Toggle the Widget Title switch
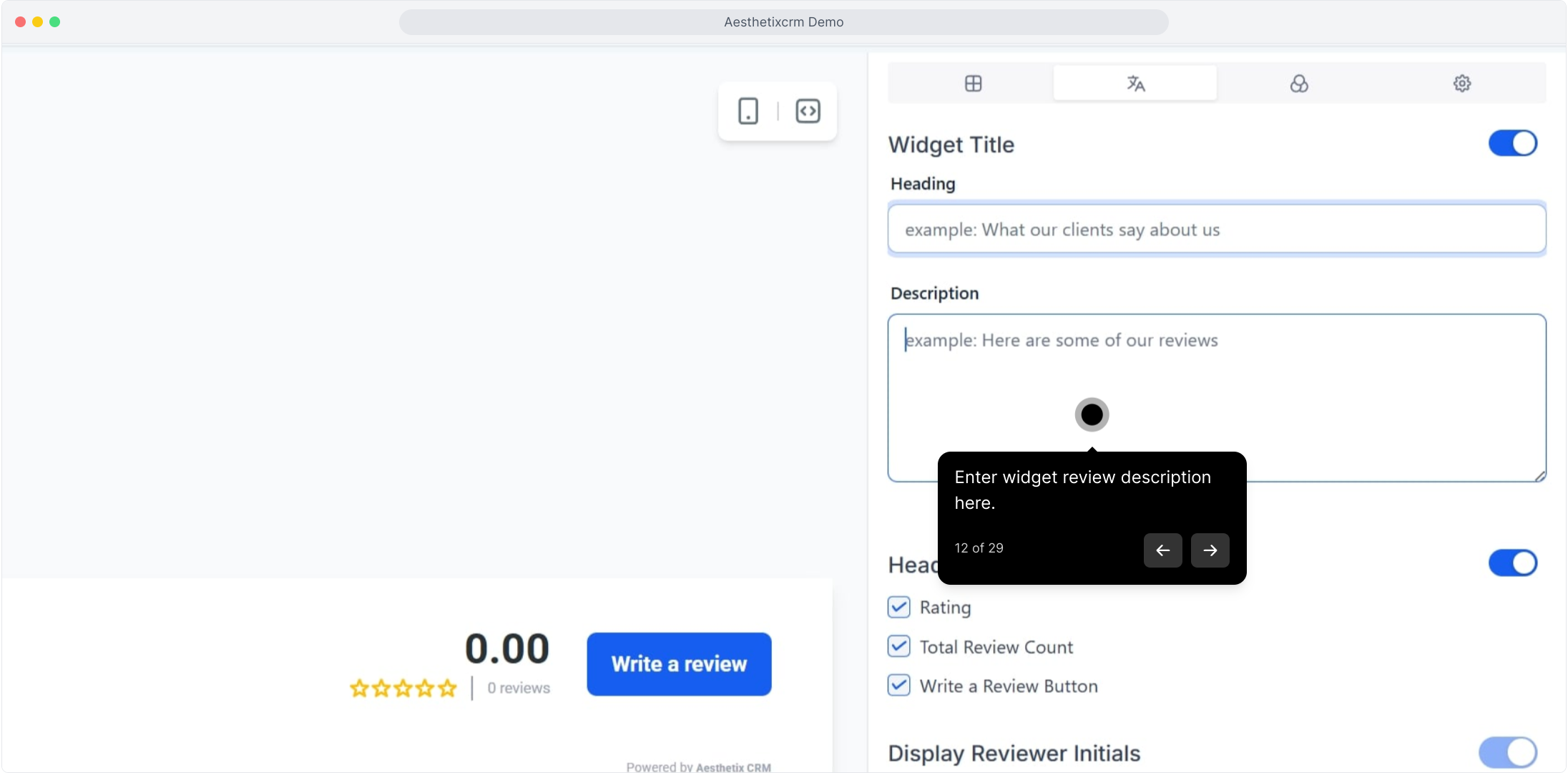The height and width of the screenshot is (773, 1568). pos(1513,143)
